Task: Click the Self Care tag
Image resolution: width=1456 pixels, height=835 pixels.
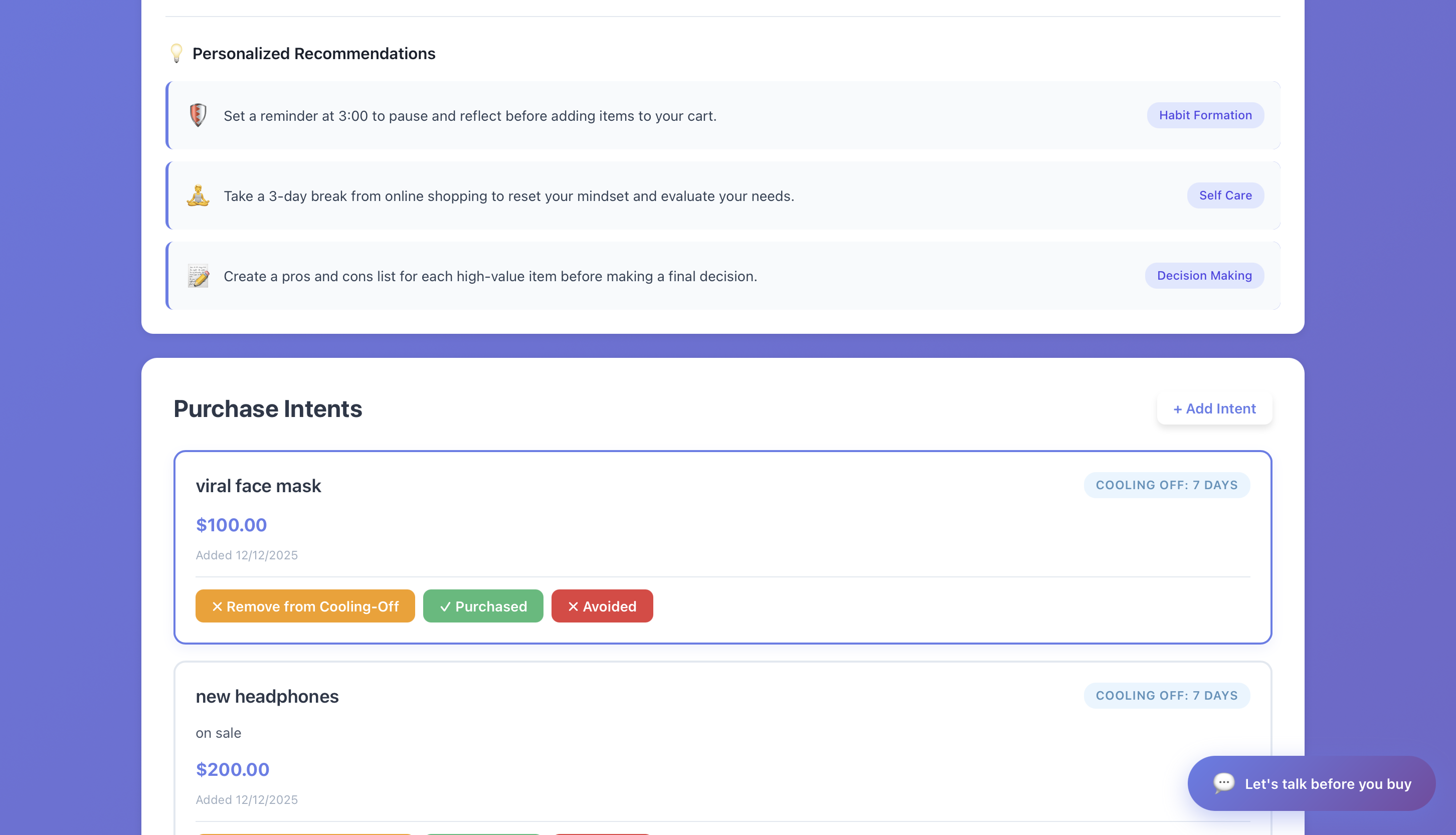Action: [x=1225, y=195]
